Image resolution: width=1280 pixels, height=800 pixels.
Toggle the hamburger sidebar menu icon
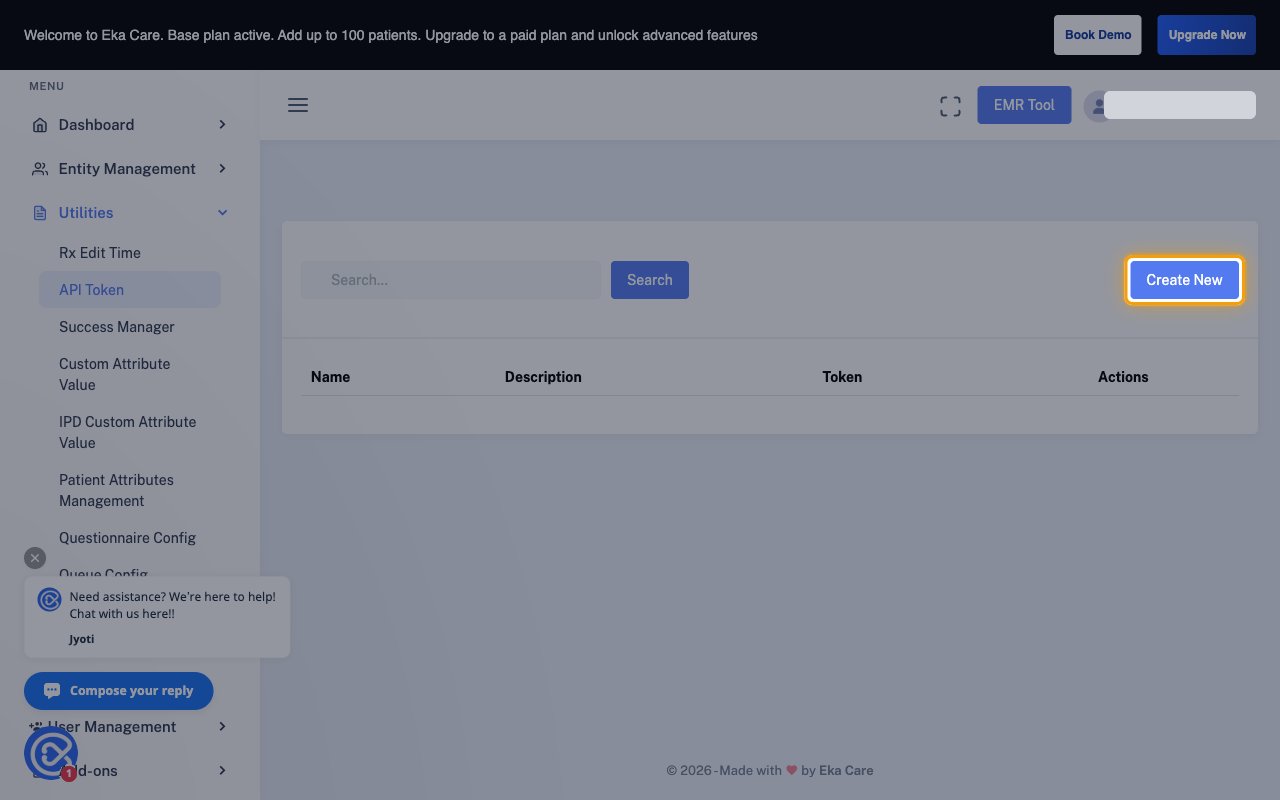click(x=298, y=105)
